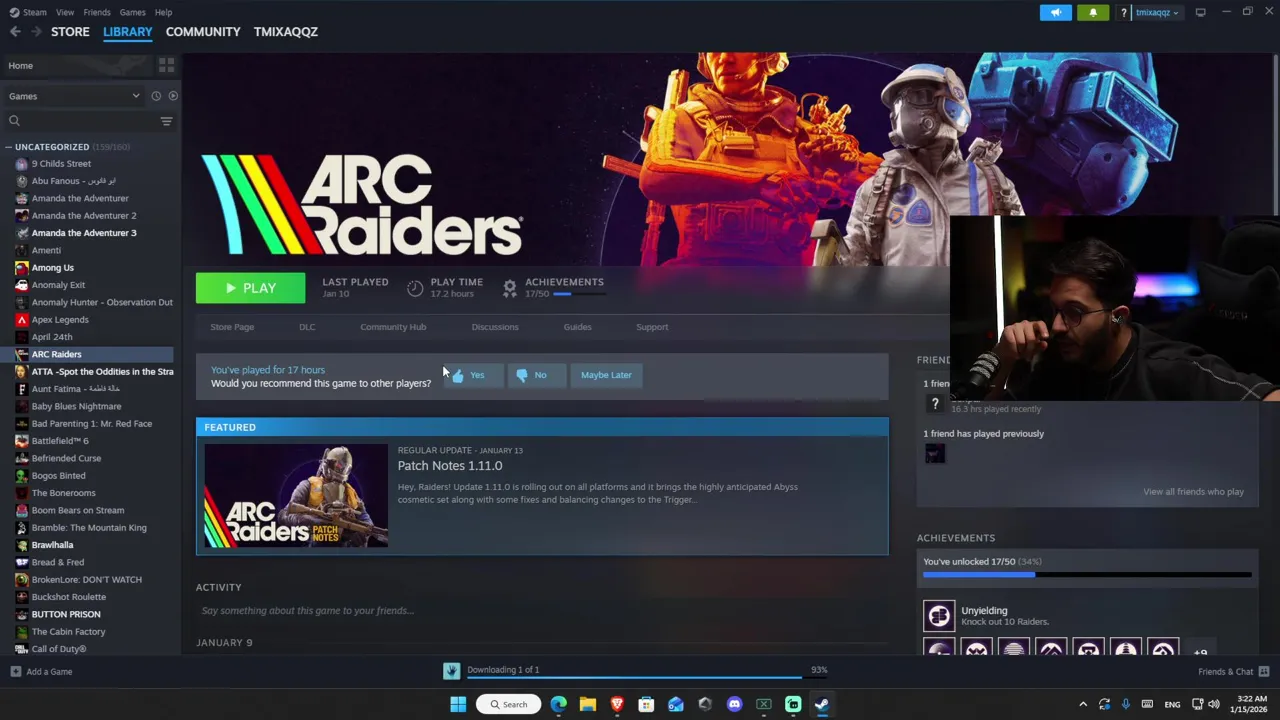Click the achievements unlocked progress bar
Viewport: 1280px width, 720px height.
tap(1087, 575)
